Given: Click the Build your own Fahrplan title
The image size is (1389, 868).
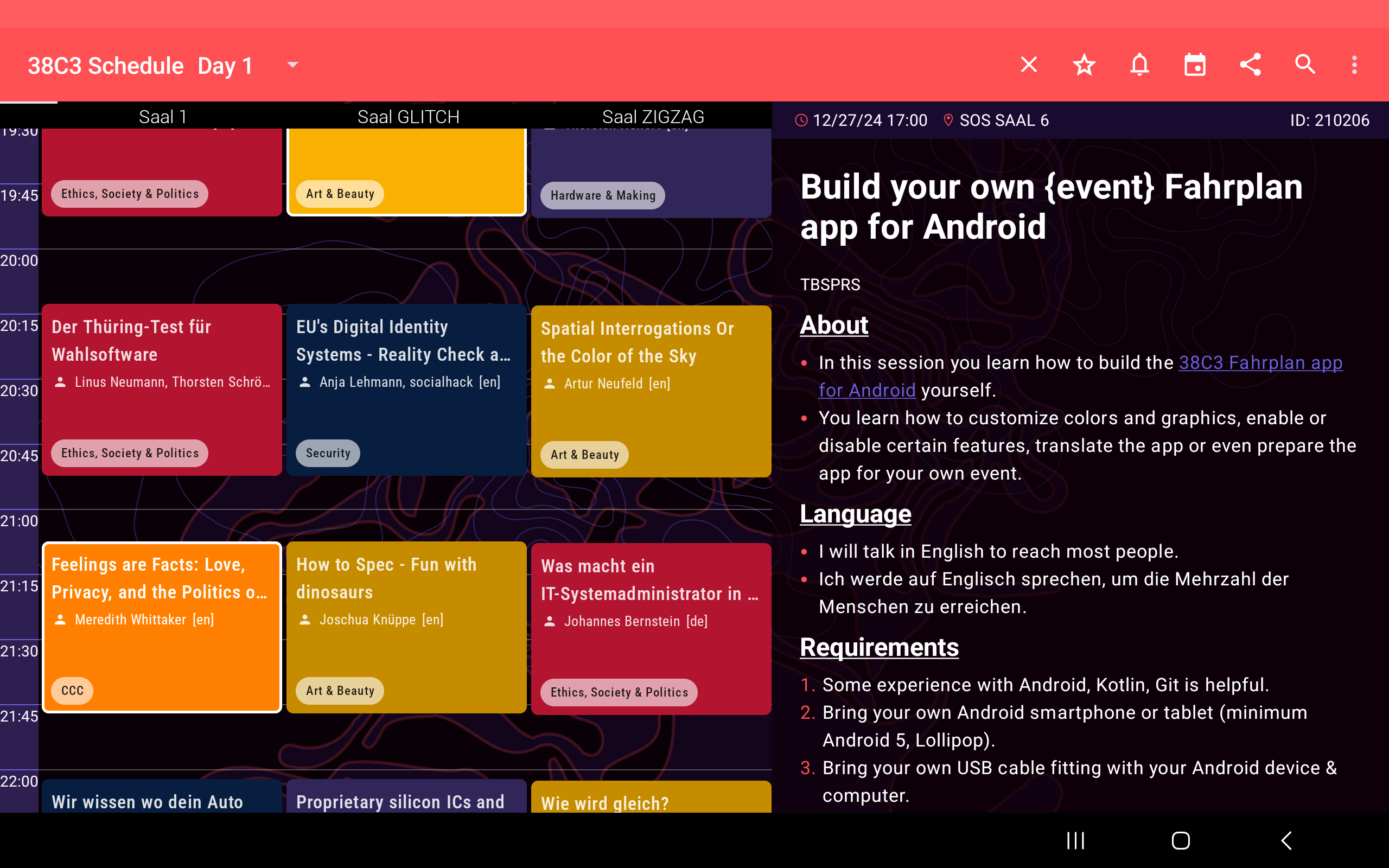Looking at the screenshot, I should pos(1052,207).
